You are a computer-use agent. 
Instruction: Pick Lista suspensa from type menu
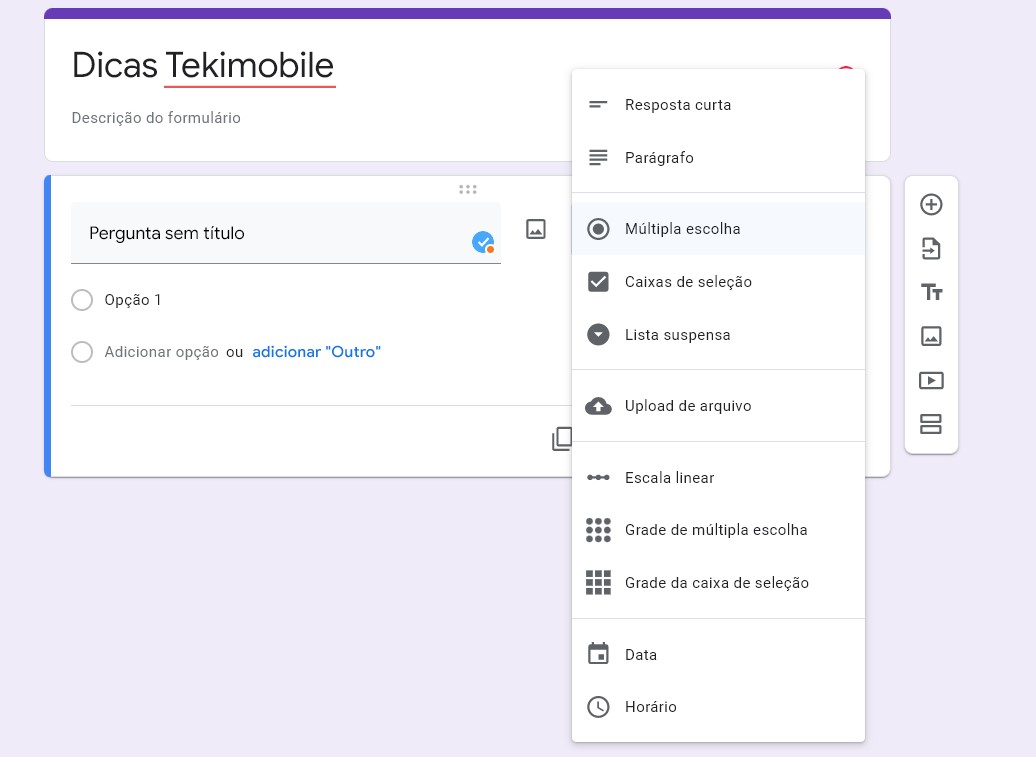tap(718, 335)
